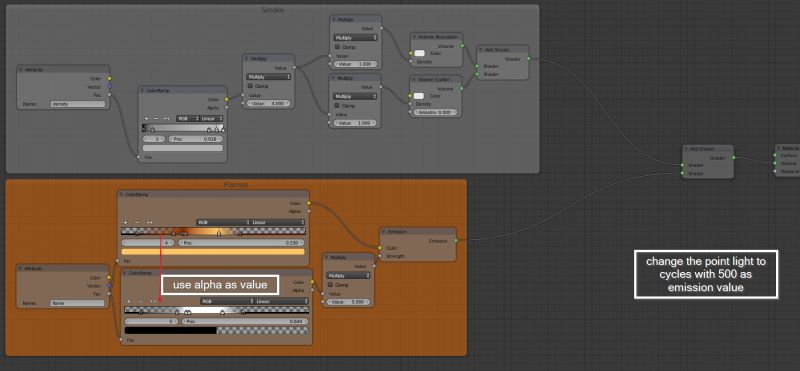Image resolution: width=800 pixels, height=371 pixels.
Task: Click the Volume Scatter white color swatch
Action: (419, 95)
